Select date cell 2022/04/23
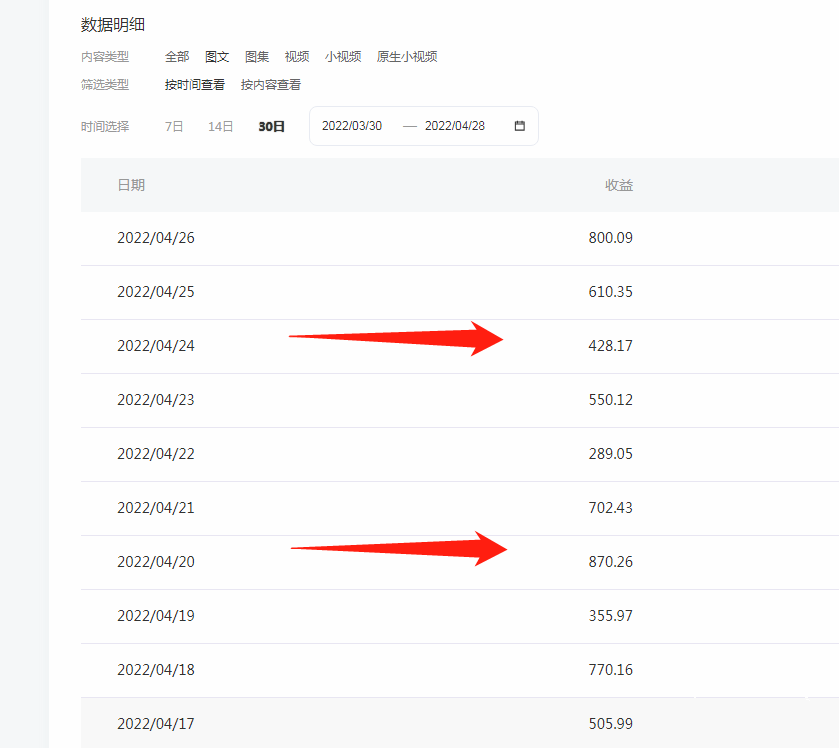The height and width of the screenshot is (748, 839). pyautogui.click(x=156, y=400)
